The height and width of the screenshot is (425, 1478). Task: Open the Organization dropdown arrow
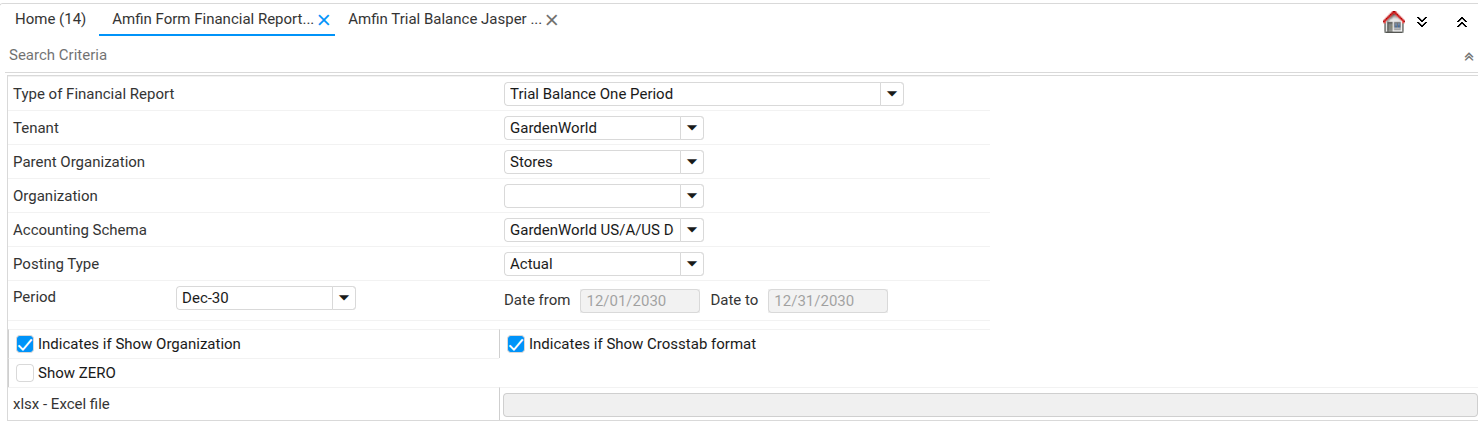coord(691,196)
